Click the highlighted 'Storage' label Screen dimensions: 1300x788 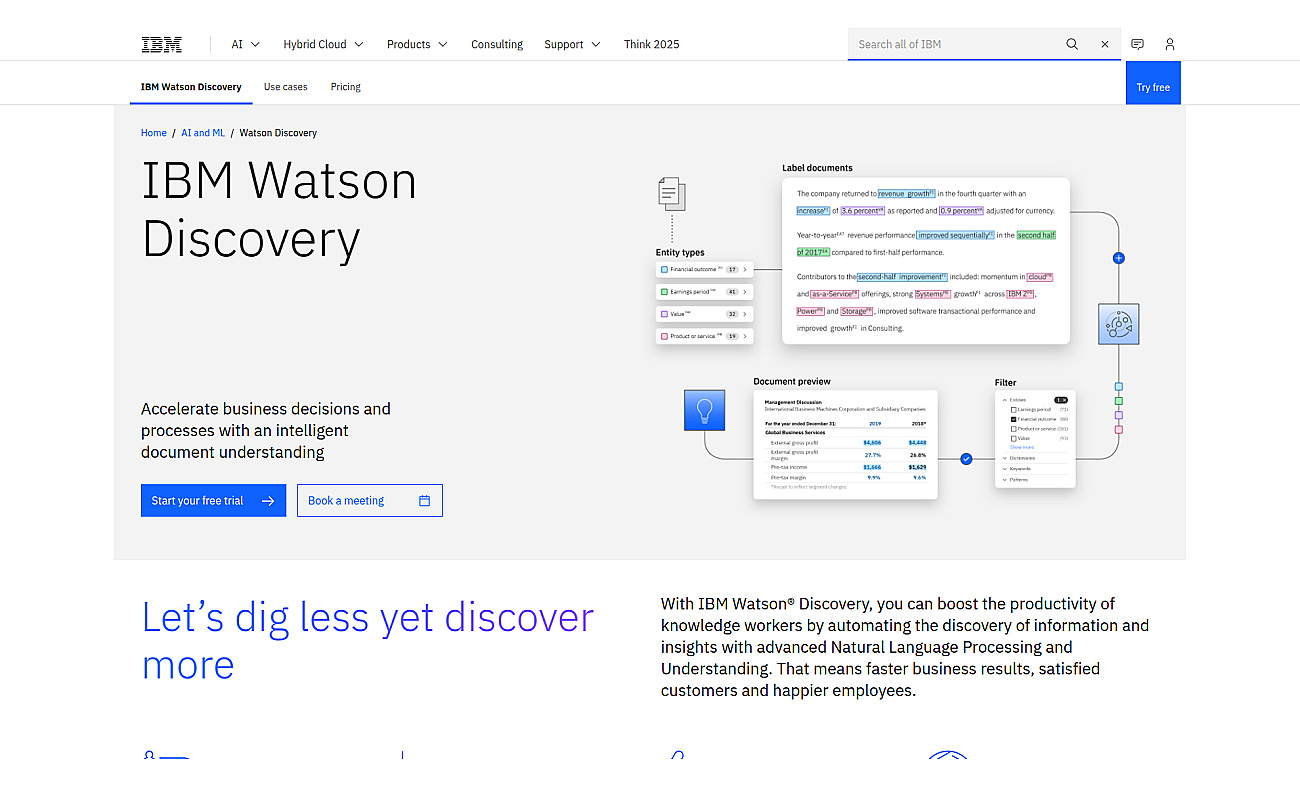[857, 311]
